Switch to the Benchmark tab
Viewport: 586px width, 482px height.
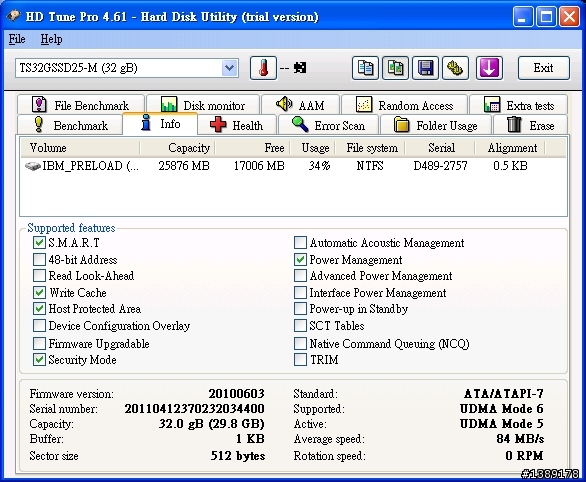click(70, 125)
